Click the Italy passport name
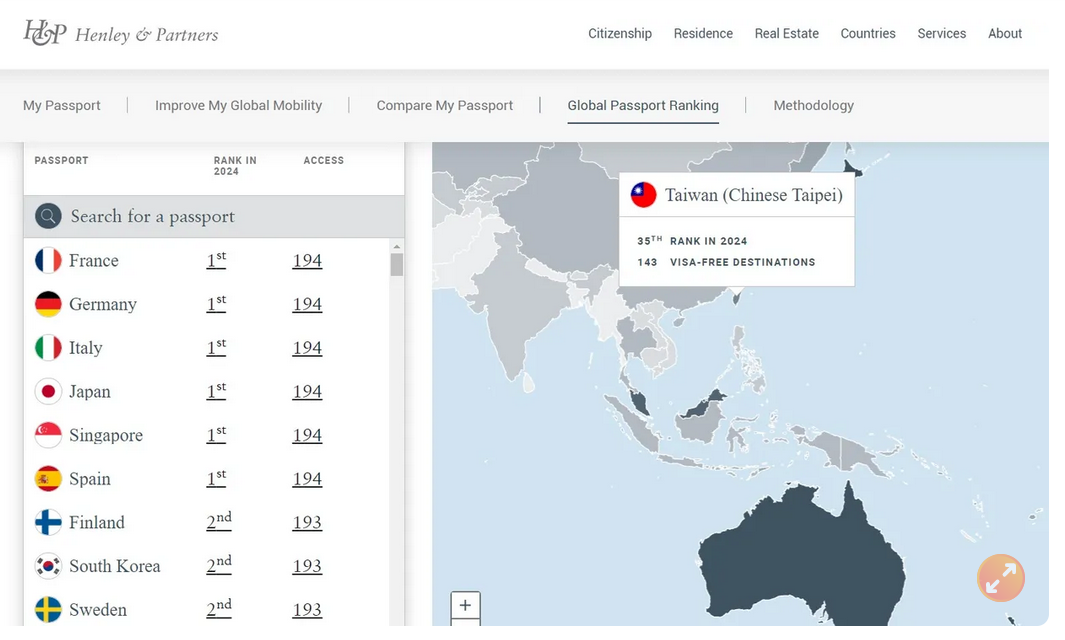Viewport: 1065px width, 640px height. [86, 348]
